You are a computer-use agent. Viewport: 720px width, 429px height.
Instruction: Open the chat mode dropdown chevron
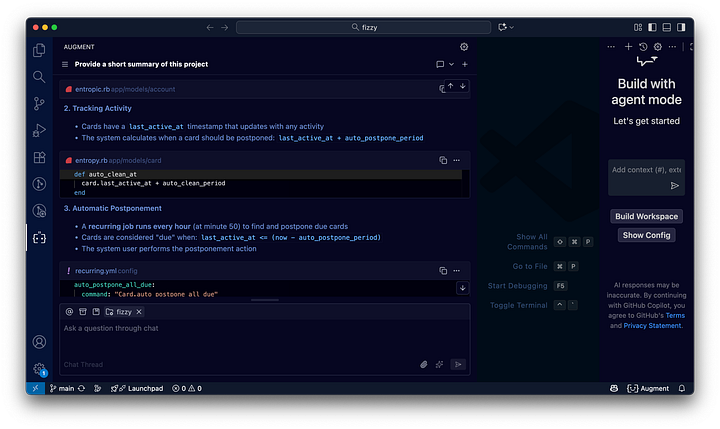(451, 64)
